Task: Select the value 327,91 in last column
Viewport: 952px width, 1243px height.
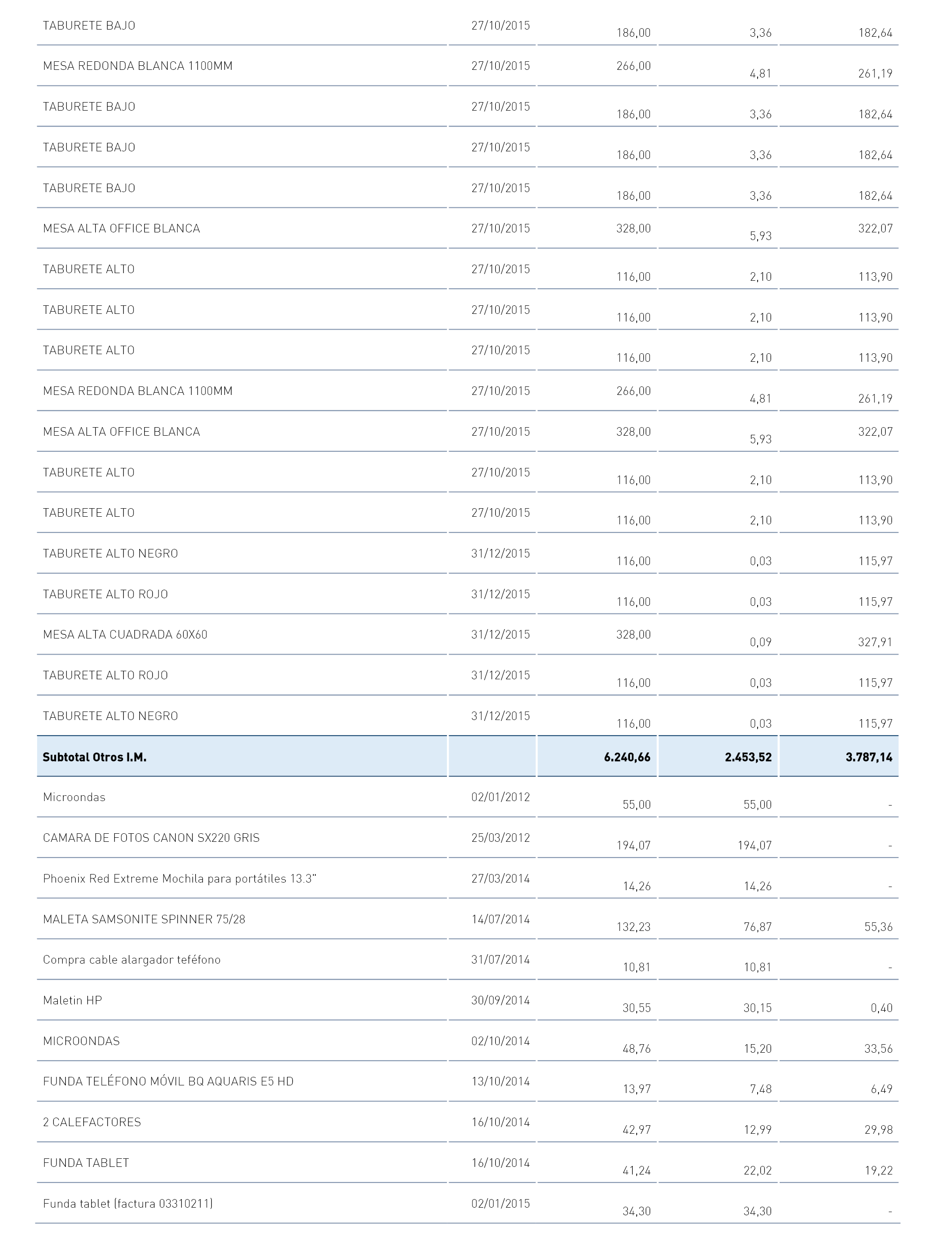Action: (875, 642)
